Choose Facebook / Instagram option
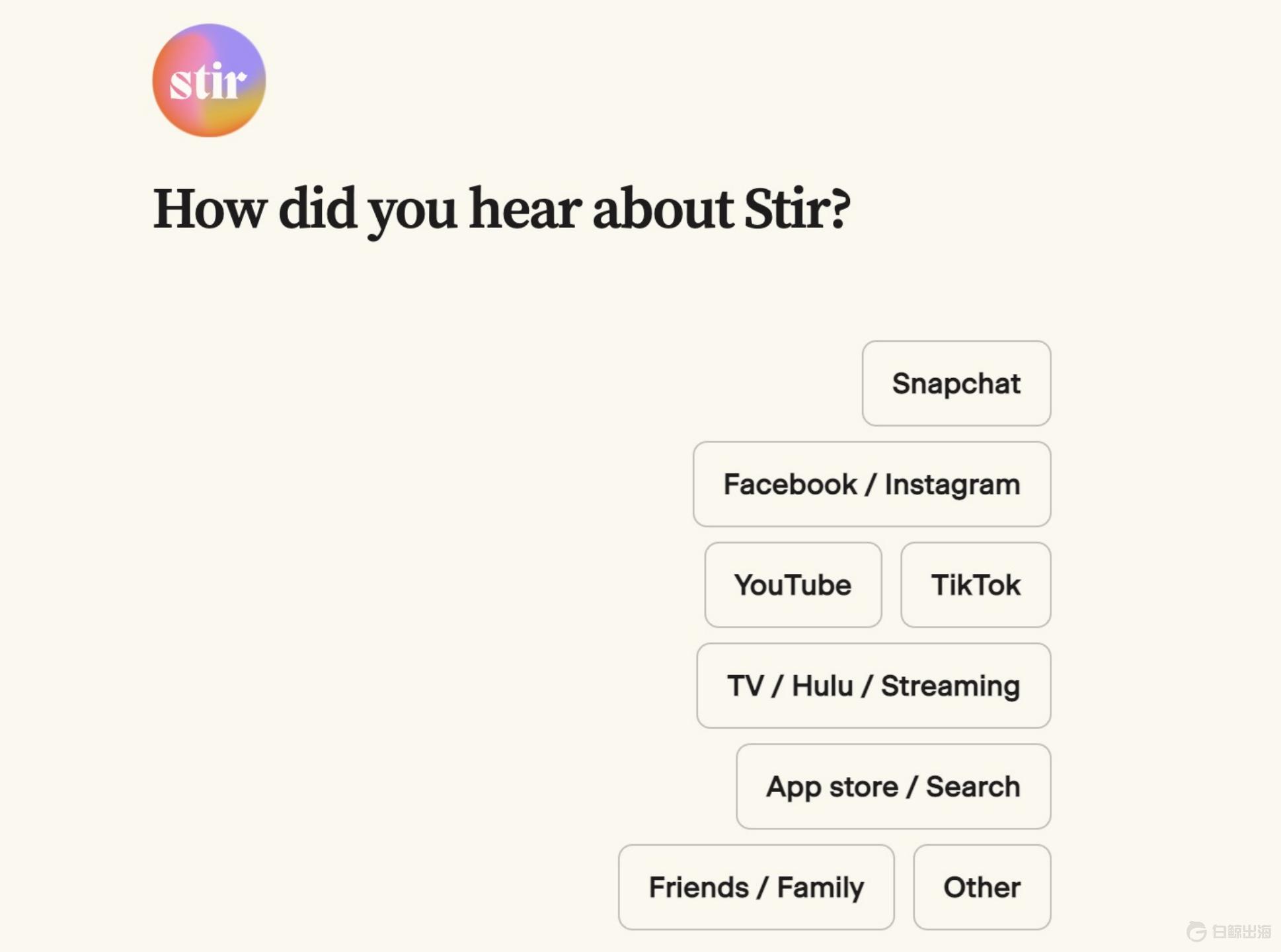 click(871, 484)
